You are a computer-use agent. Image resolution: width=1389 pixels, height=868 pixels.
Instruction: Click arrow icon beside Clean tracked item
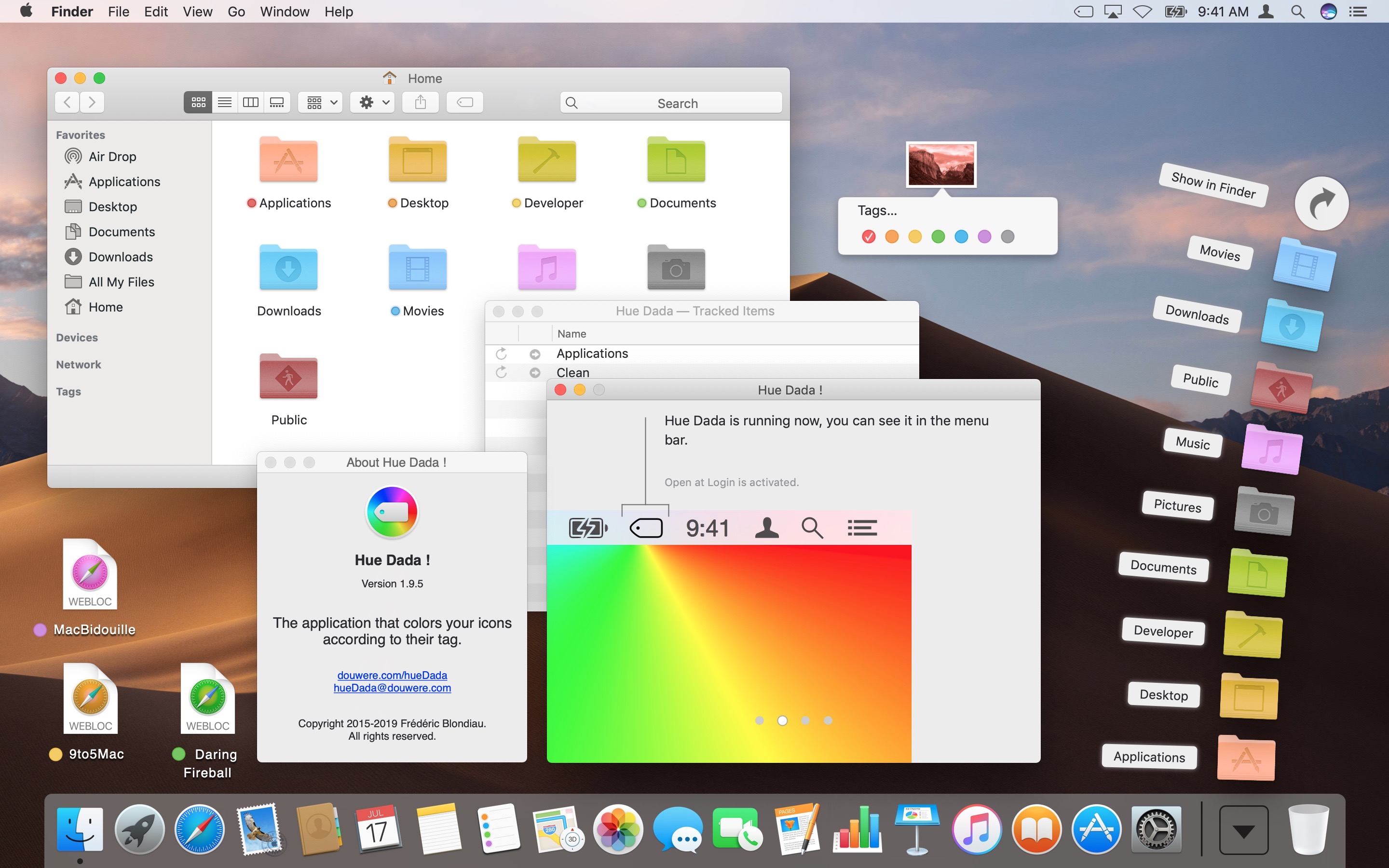(x=535, y=373)
